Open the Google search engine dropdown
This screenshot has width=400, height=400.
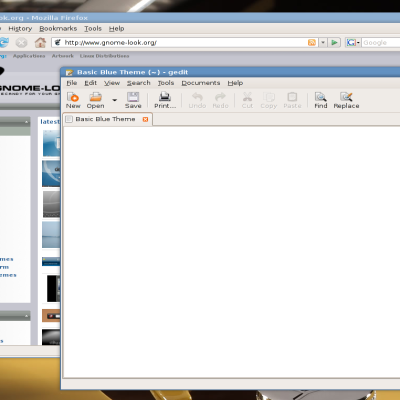point(353,42)
